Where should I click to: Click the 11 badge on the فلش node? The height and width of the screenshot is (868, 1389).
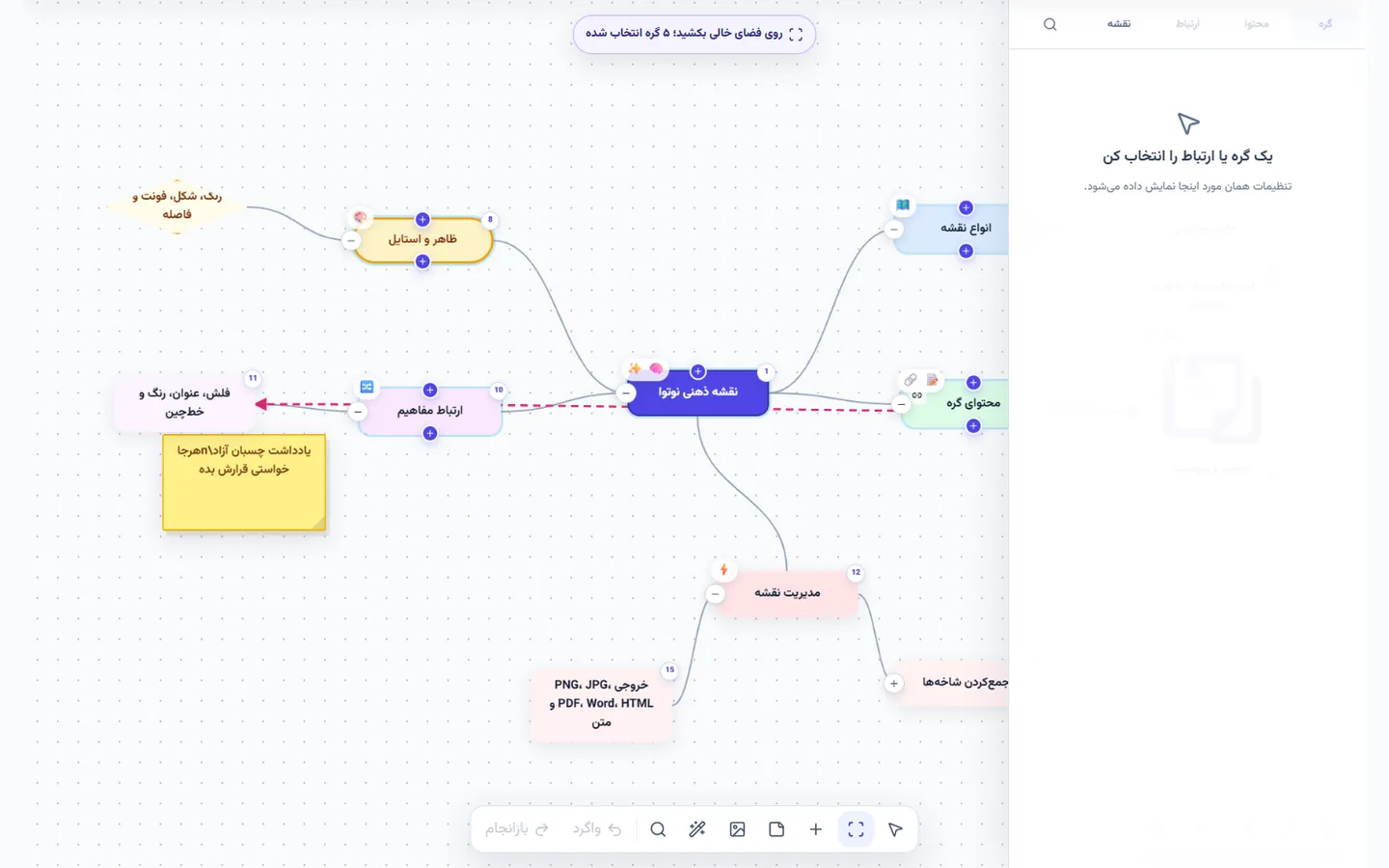[253, 378]
